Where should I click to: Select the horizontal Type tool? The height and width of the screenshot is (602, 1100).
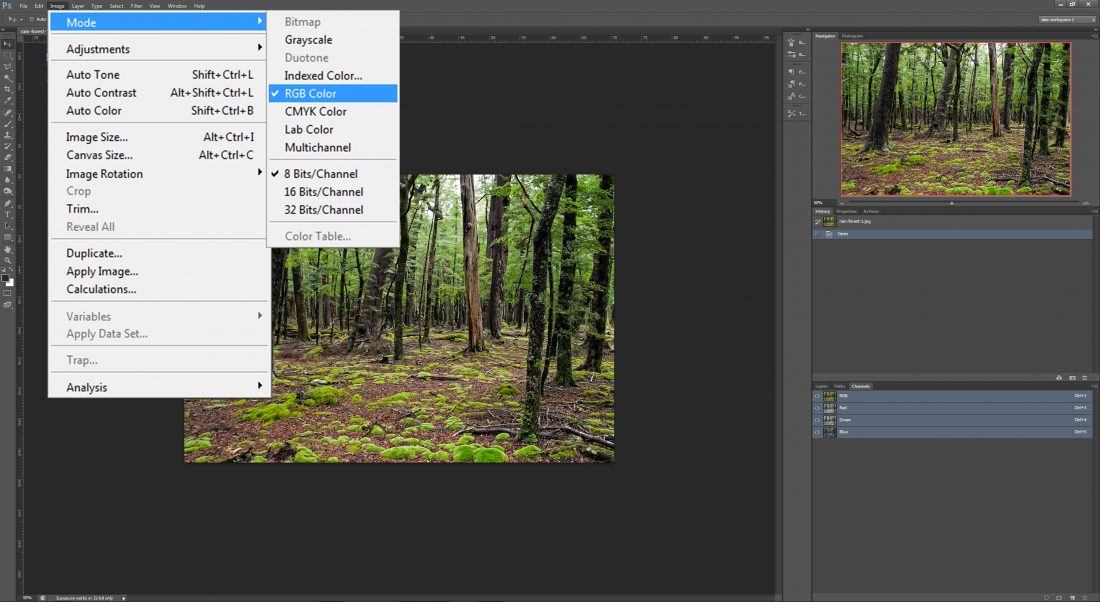click(x=8, y=214)
